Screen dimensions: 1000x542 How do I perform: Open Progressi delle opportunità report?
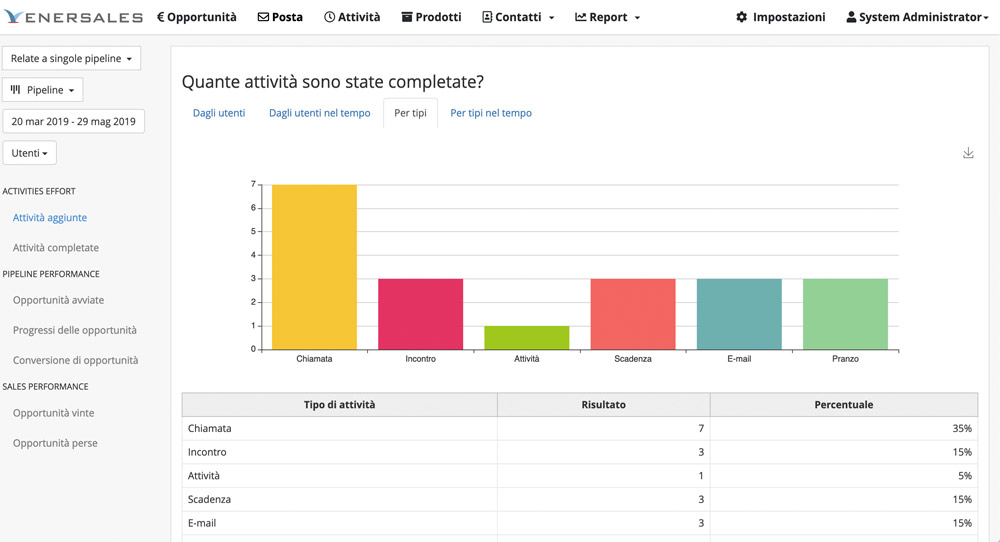[75, 330]
